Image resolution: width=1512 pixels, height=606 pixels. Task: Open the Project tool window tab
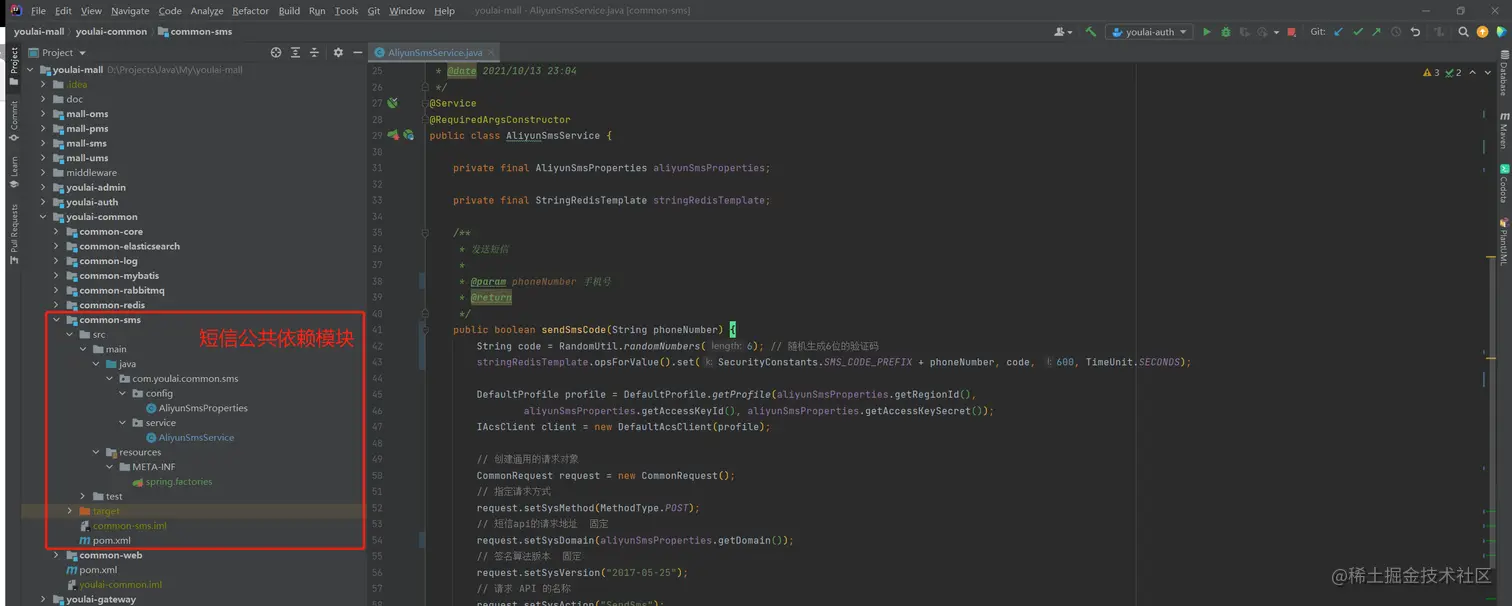point(13,67)
